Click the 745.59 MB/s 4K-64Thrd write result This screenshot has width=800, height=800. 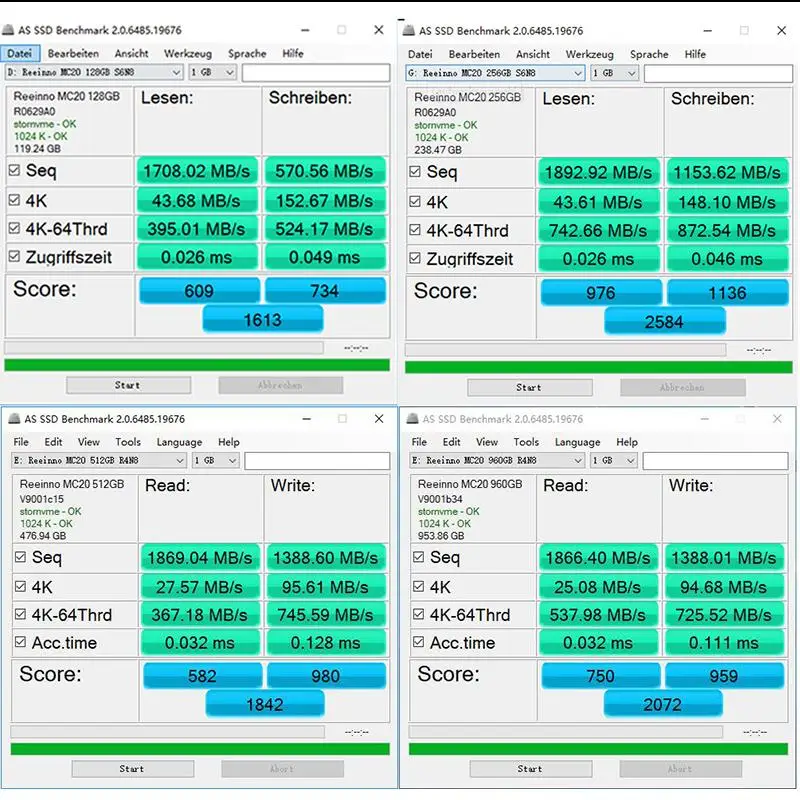pos(326,615)
